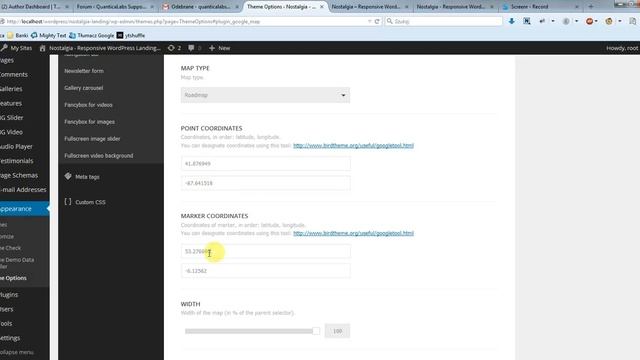Click the blue square extension icon beside downloads
This screenshot has height=360, width=640.
coord(527,21)
